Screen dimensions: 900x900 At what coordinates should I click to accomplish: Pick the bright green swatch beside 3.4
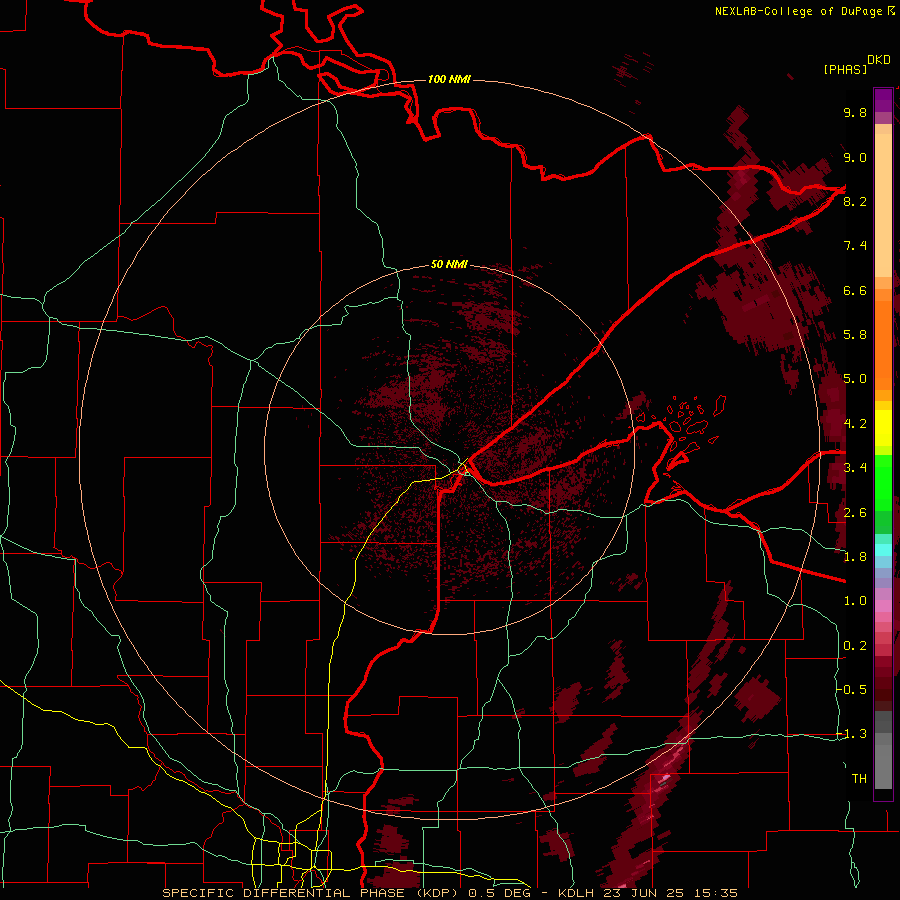click(x=883, y=482)
